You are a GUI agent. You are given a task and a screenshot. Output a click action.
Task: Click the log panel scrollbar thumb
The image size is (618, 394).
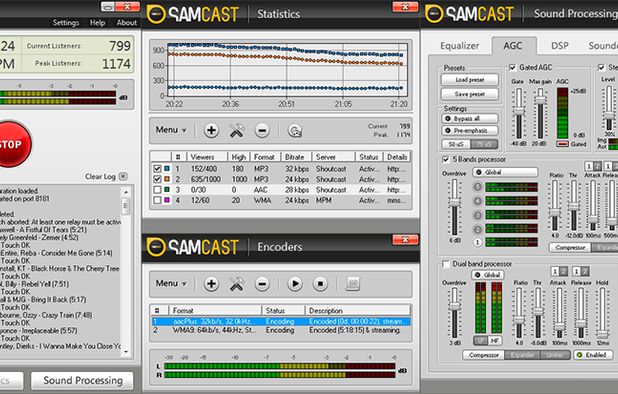125,206
